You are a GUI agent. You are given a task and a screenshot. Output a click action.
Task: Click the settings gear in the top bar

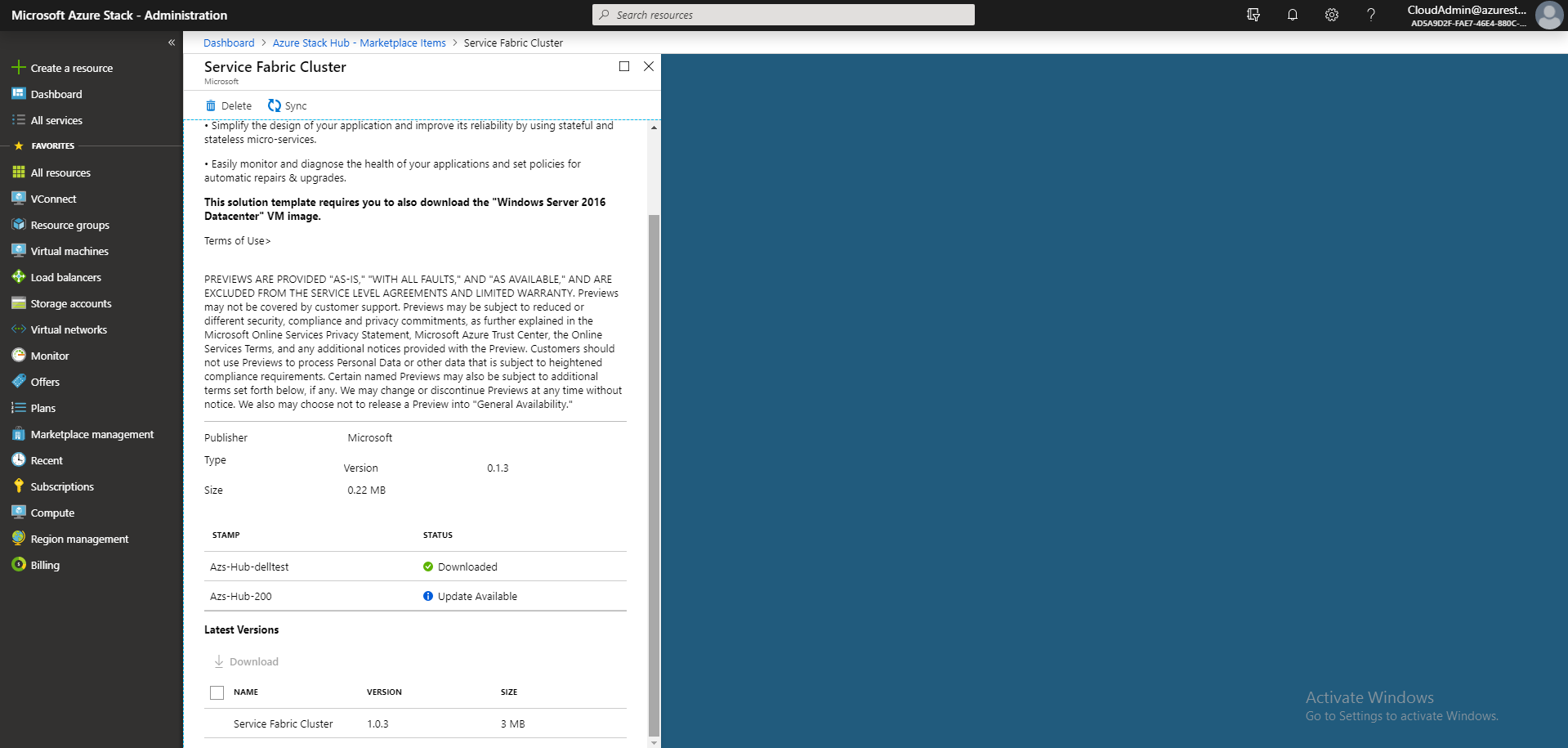pyautogui.click(x=1331, y=15)
